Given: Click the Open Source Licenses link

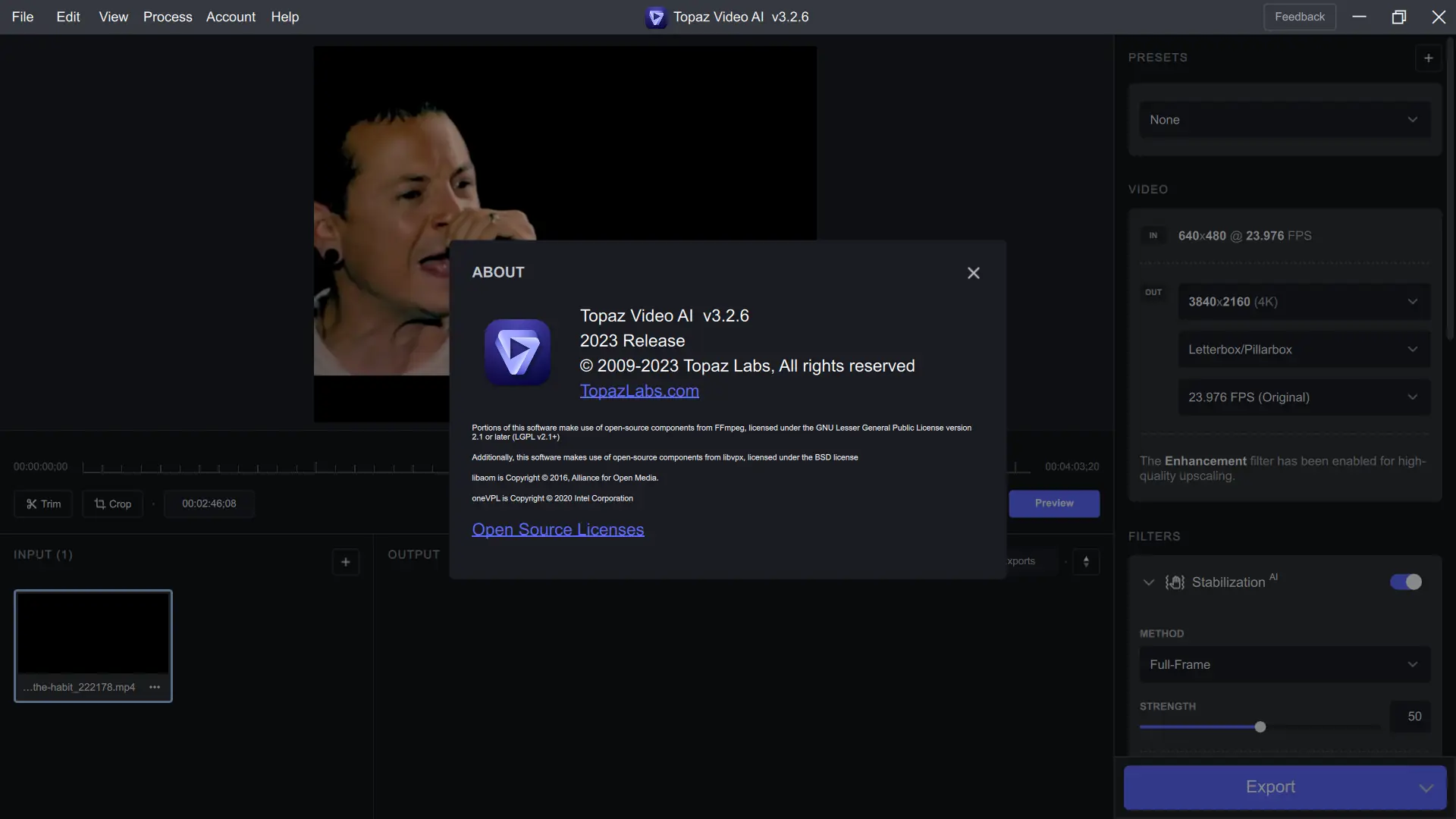Looking at the screenshot, I should (558, 530).
